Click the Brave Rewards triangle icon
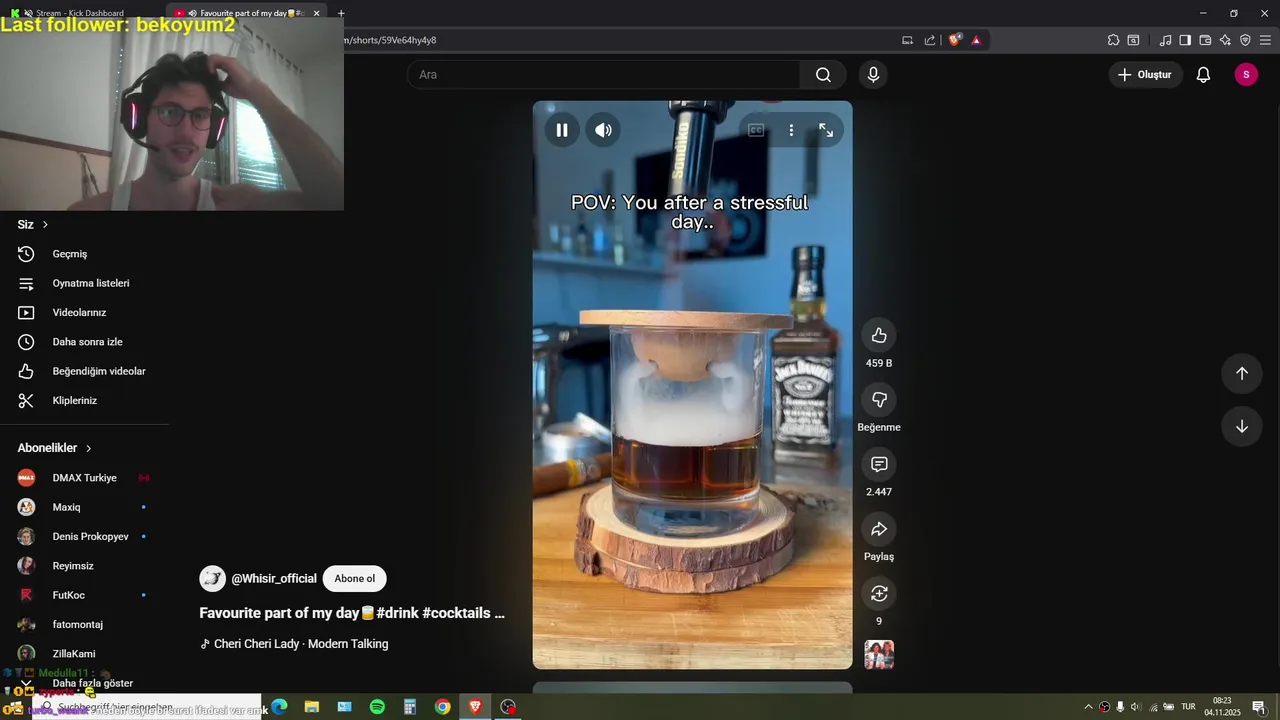 coord(976,40)
